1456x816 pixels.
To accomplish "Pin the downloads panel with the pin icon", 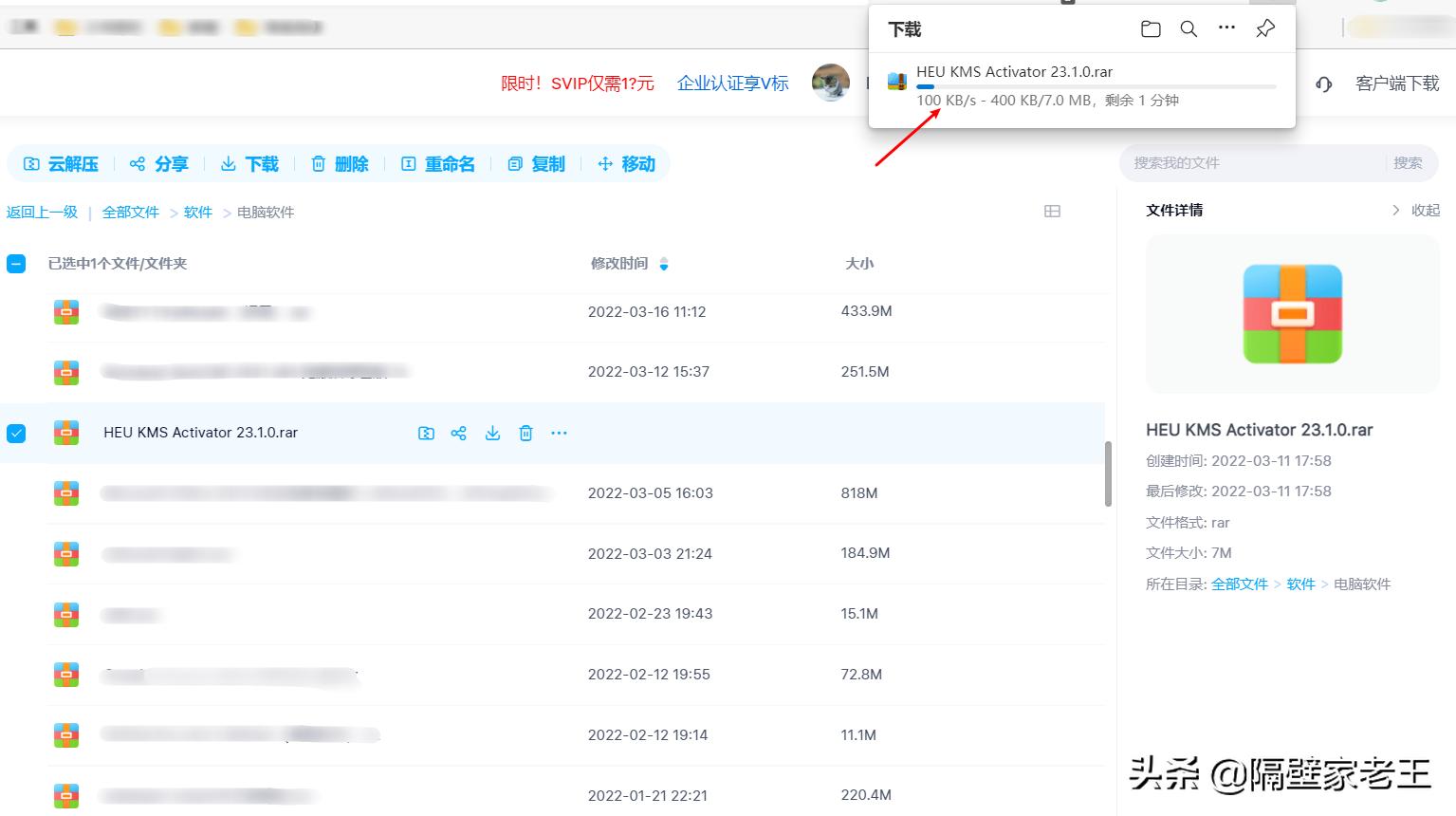I will coord(1263,28).
